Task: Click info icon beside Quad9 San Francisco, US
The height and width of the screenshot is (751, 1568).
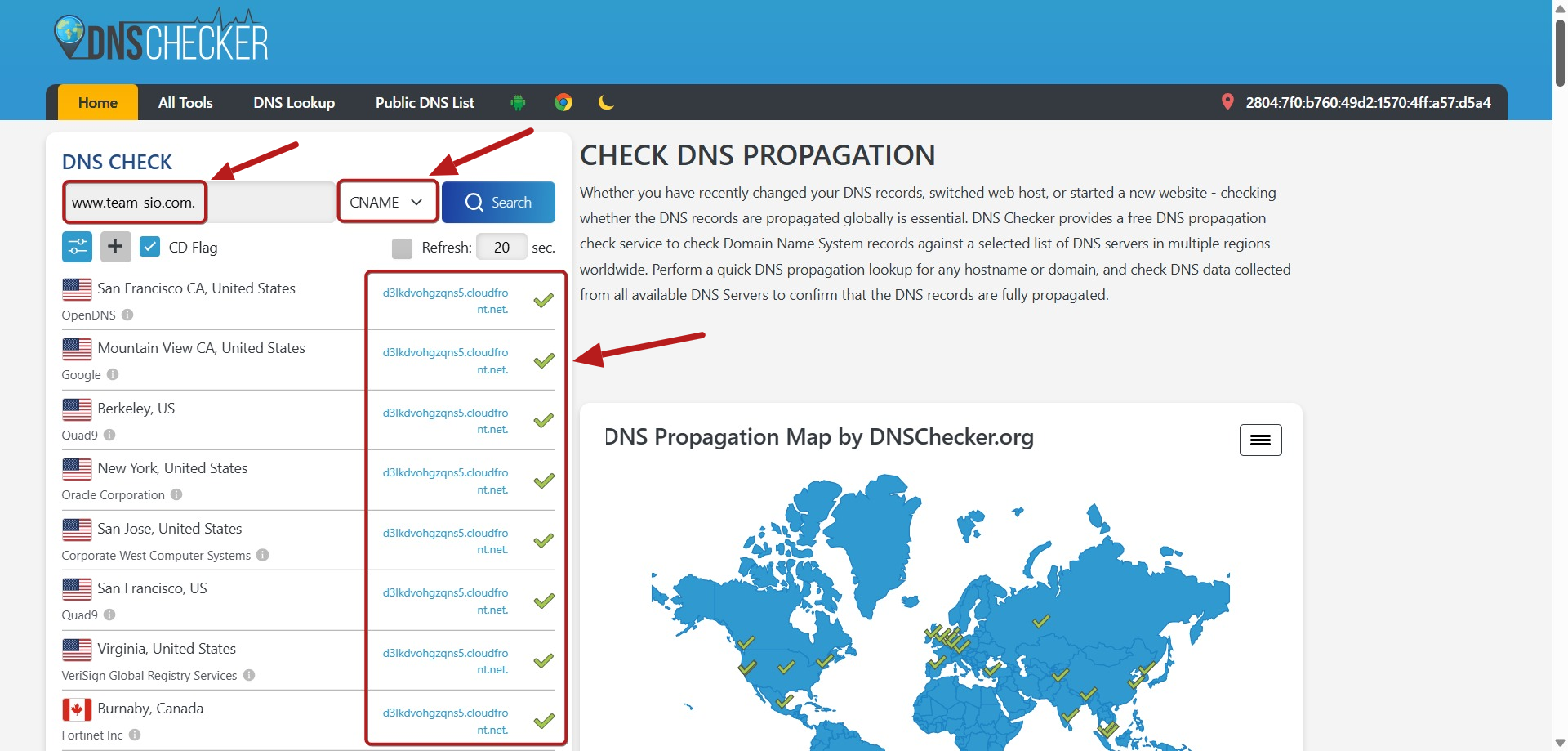Action: 109,615
